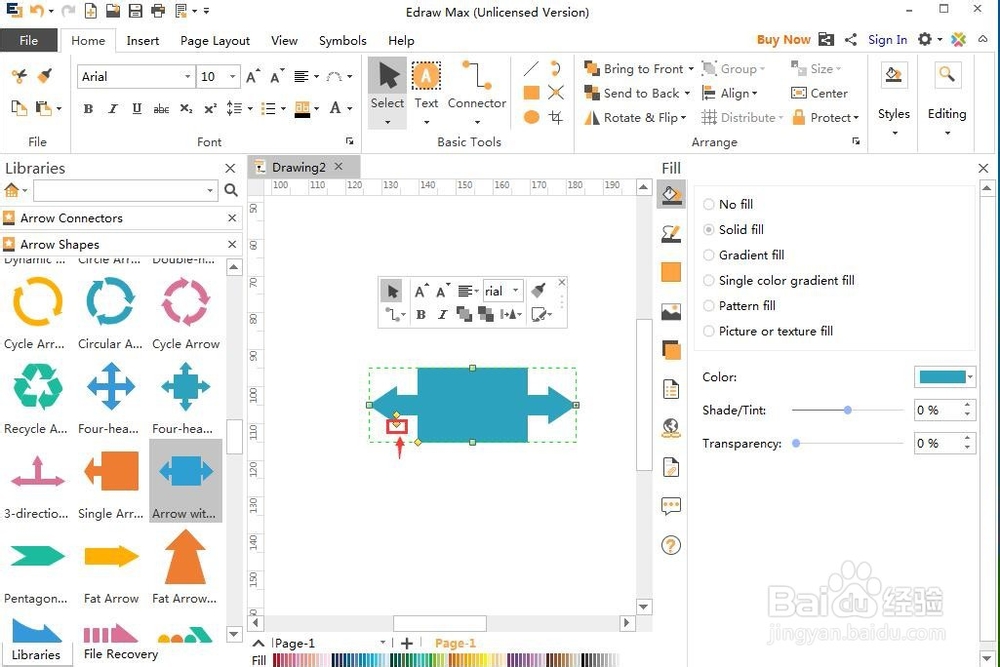Image resolution: width=1000 pixels, height=667 pixels.
Task: Apply Underline formatting in ribbon
Action: (x=136, y=108)
